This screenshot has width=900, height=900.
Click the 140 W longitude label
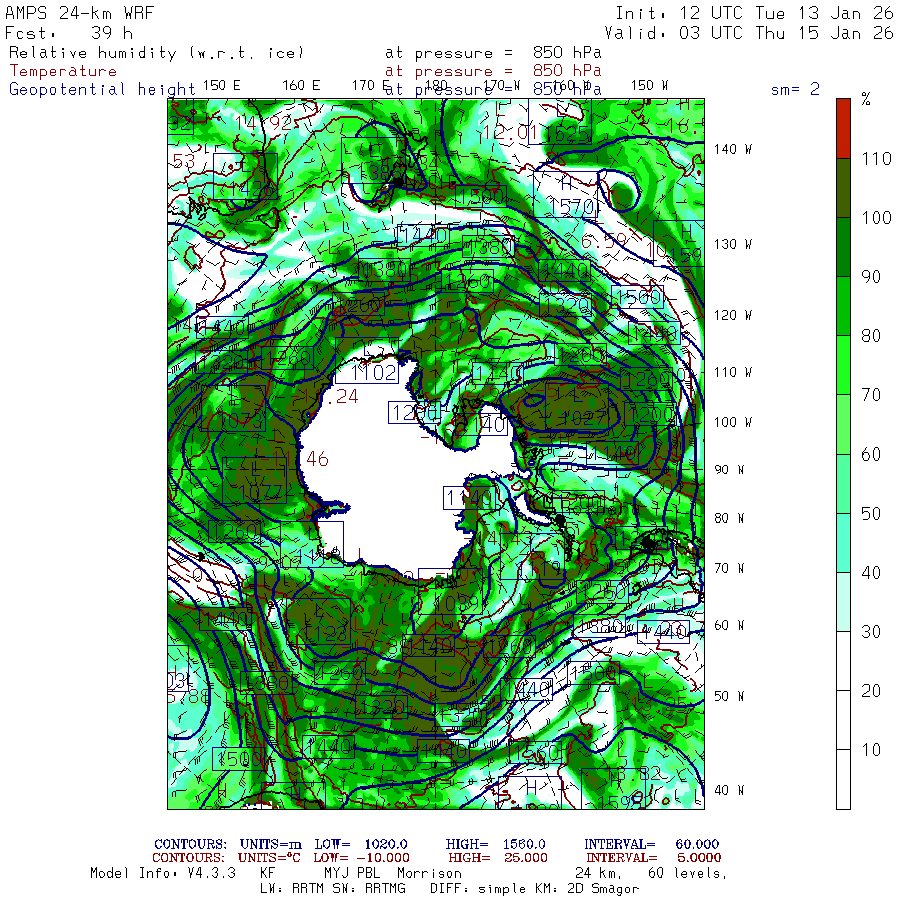(x=732, y=149)
